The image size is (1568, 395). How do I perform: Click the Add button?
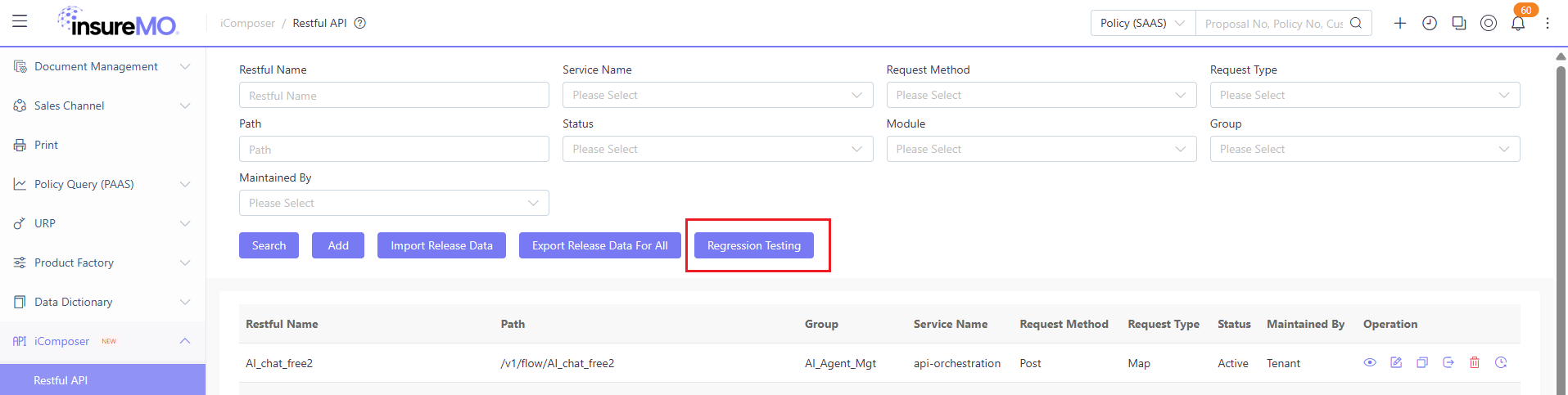(x=338, y=245)
